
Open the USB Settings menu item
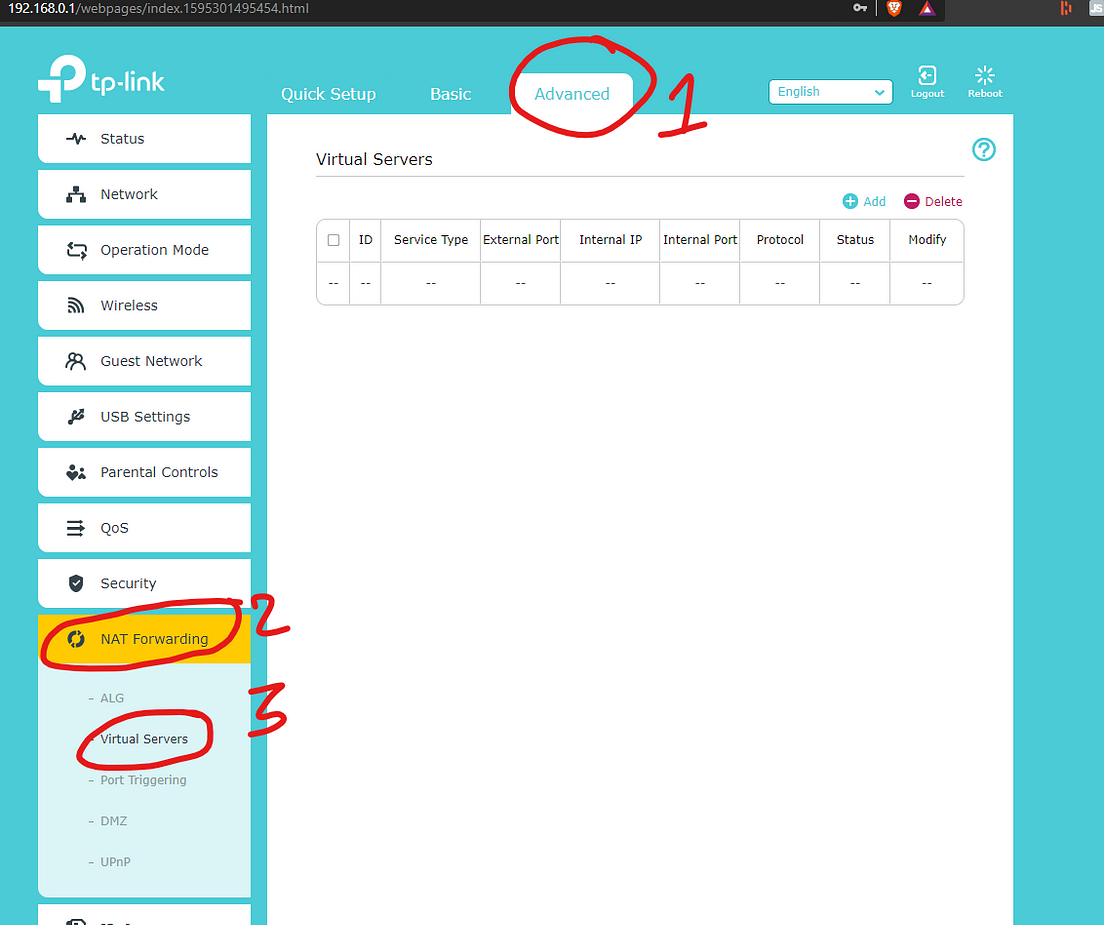[144, 417]
